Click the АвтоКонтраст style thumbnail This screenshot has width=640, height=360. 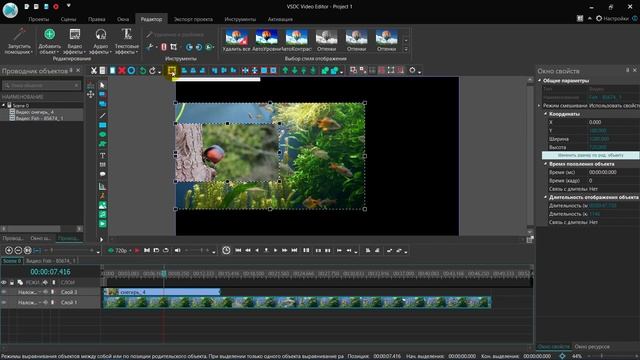point(297,41)
